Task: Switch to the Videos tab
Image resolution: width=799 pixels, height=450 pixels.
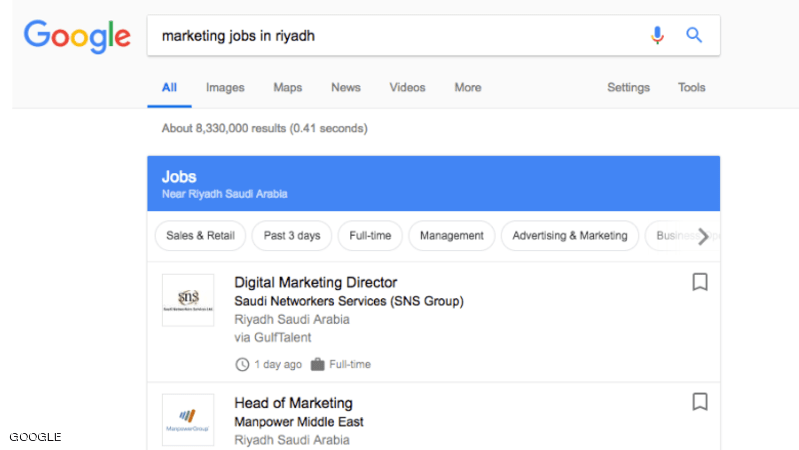Action: click(x=407, y=88)
